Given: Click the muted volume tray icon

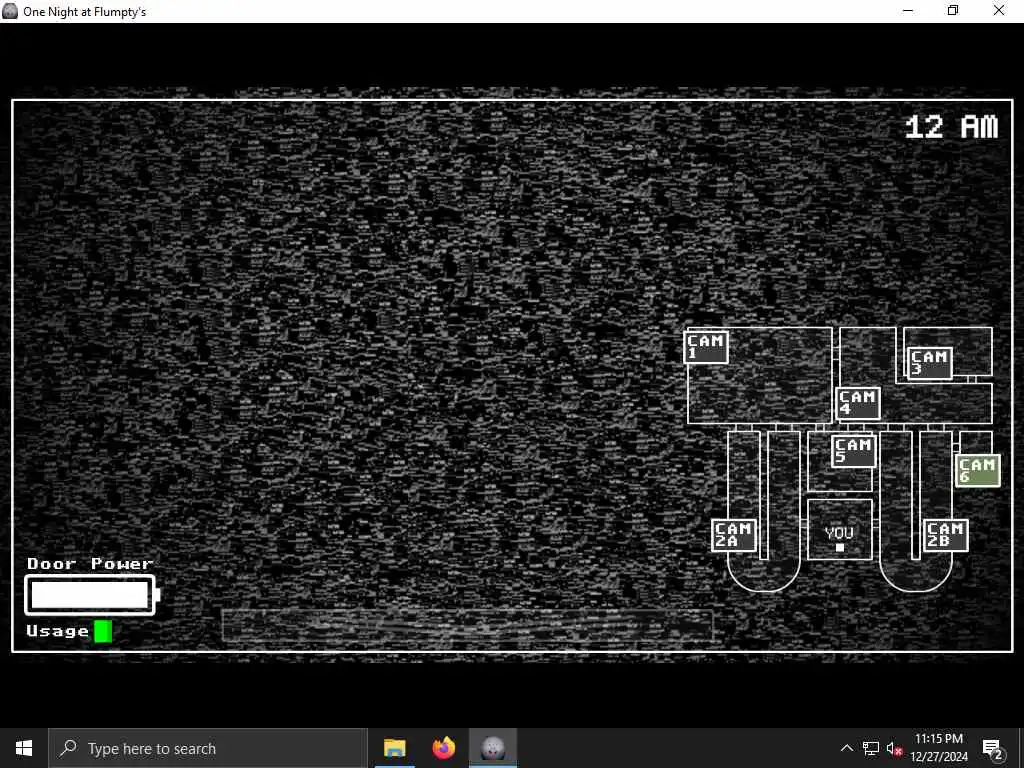Looking at the screenshot, I should (895, 748).
